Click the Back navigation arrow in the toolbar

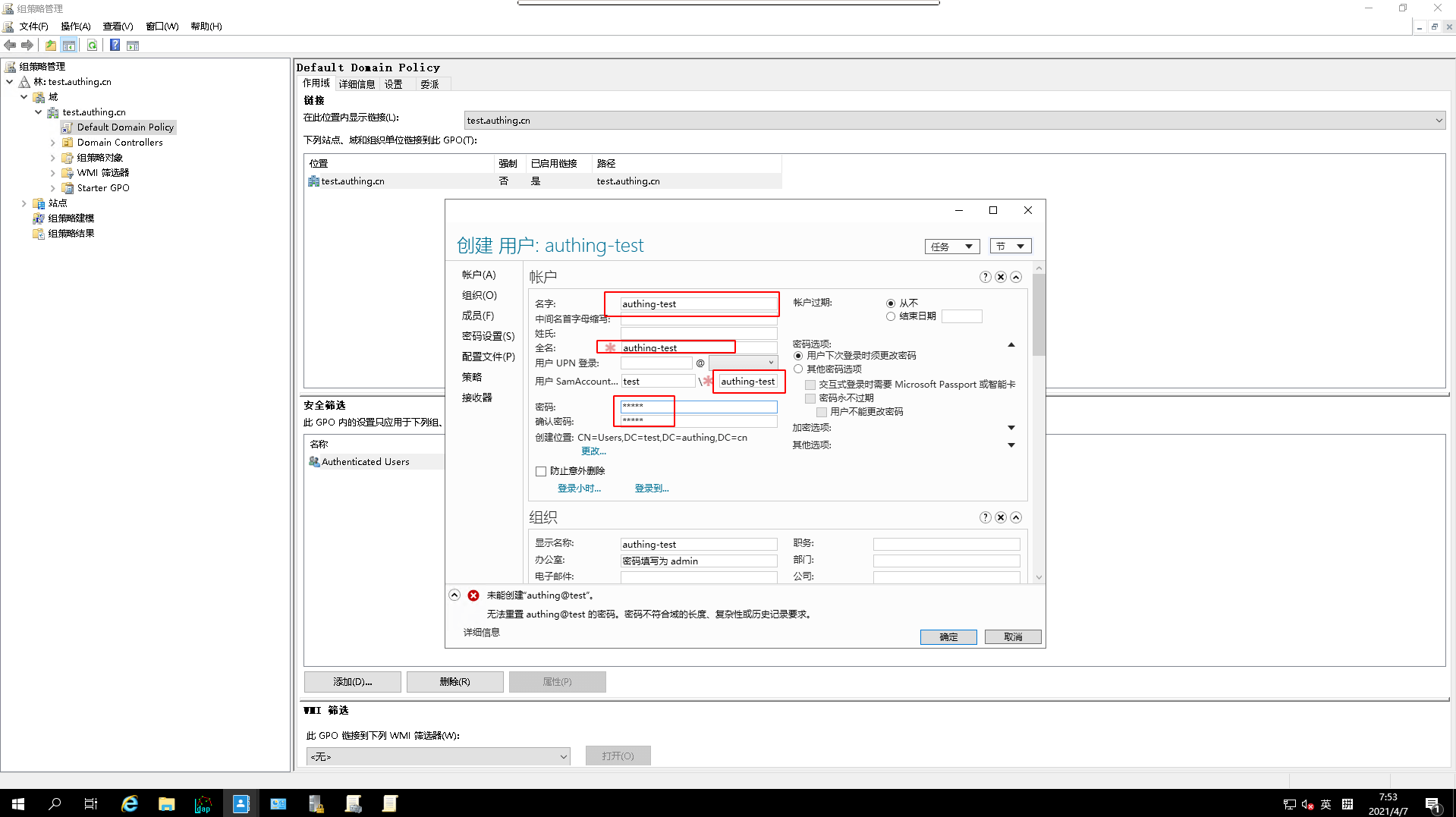point(10,45)
